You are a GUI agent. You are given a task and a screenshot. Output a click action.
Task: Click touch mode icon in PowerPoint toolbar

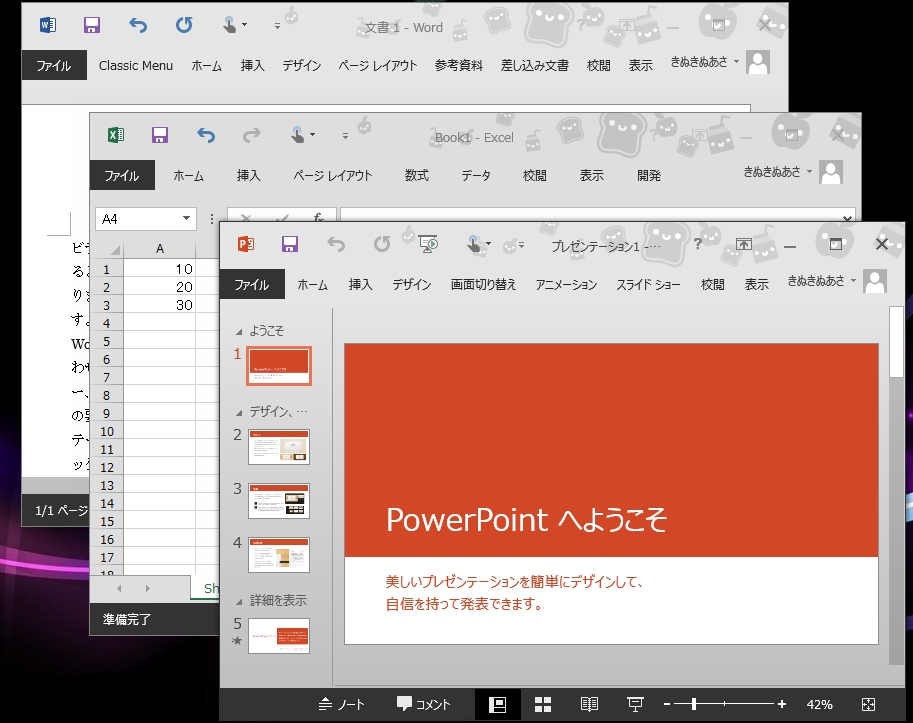point(475,244)
